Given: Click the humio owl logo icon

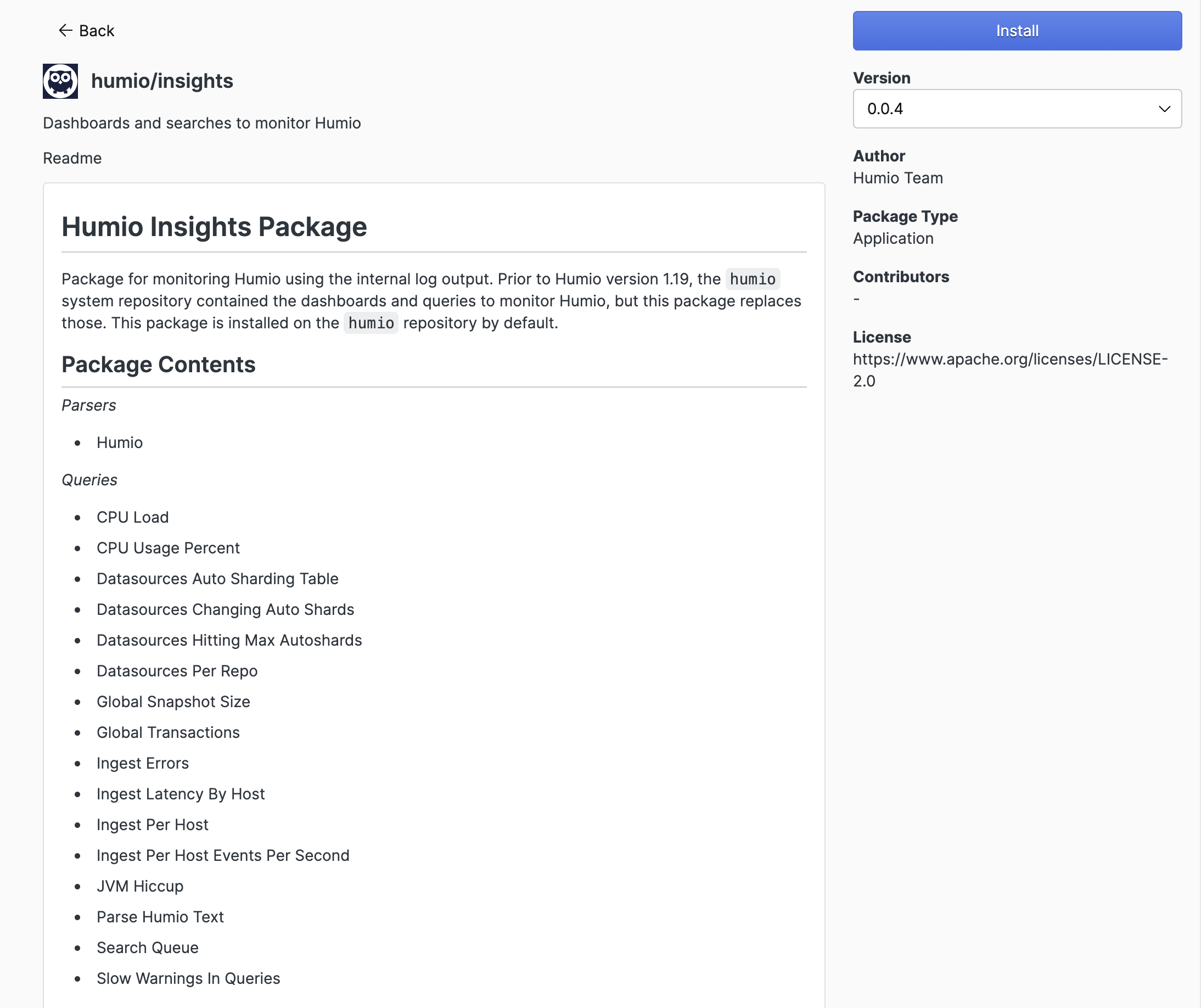Looking at the screenshot, I should tap(60, 81).
